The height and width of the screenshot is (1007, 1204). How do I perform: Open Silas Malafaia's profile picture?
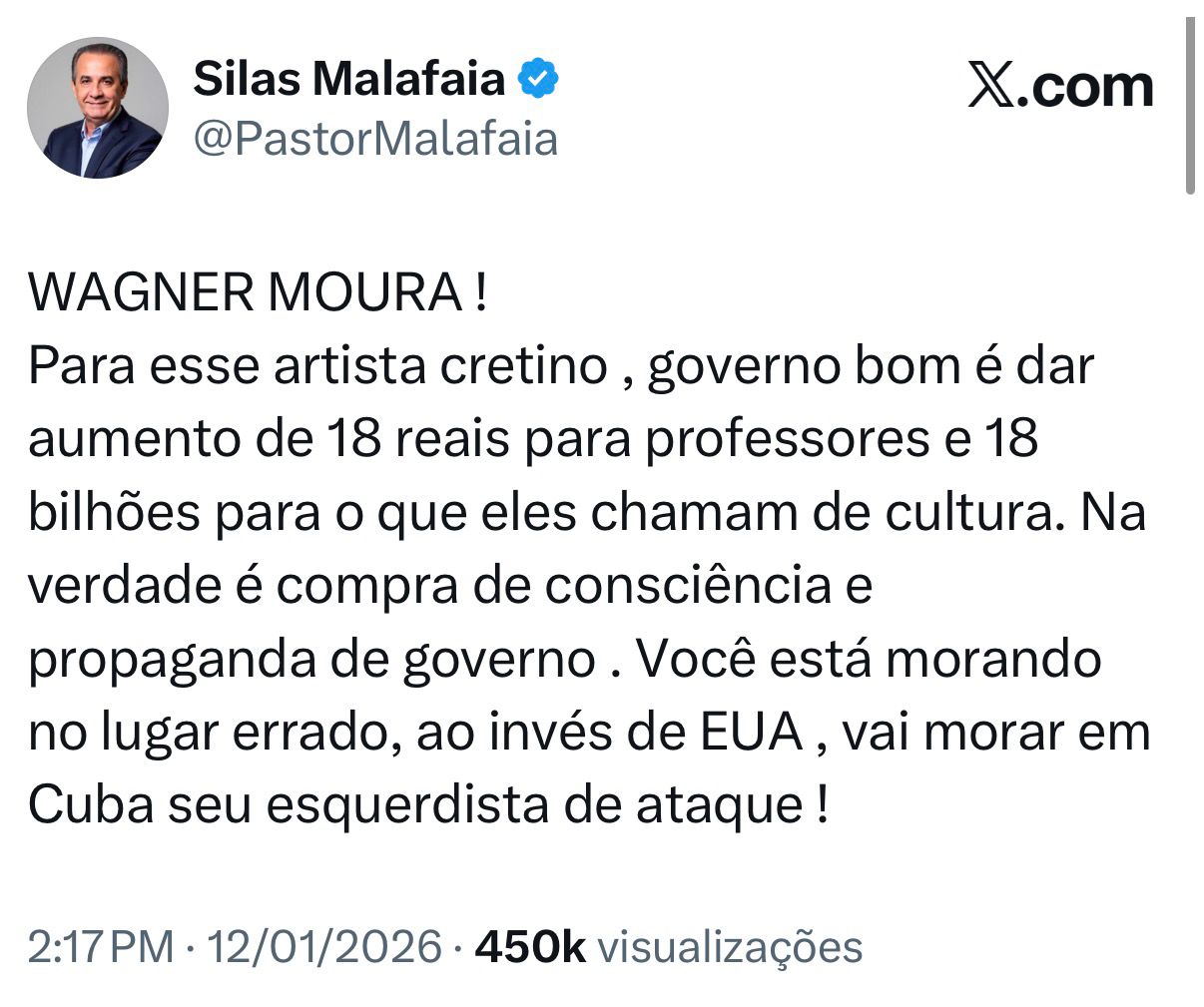pos(98,105)
